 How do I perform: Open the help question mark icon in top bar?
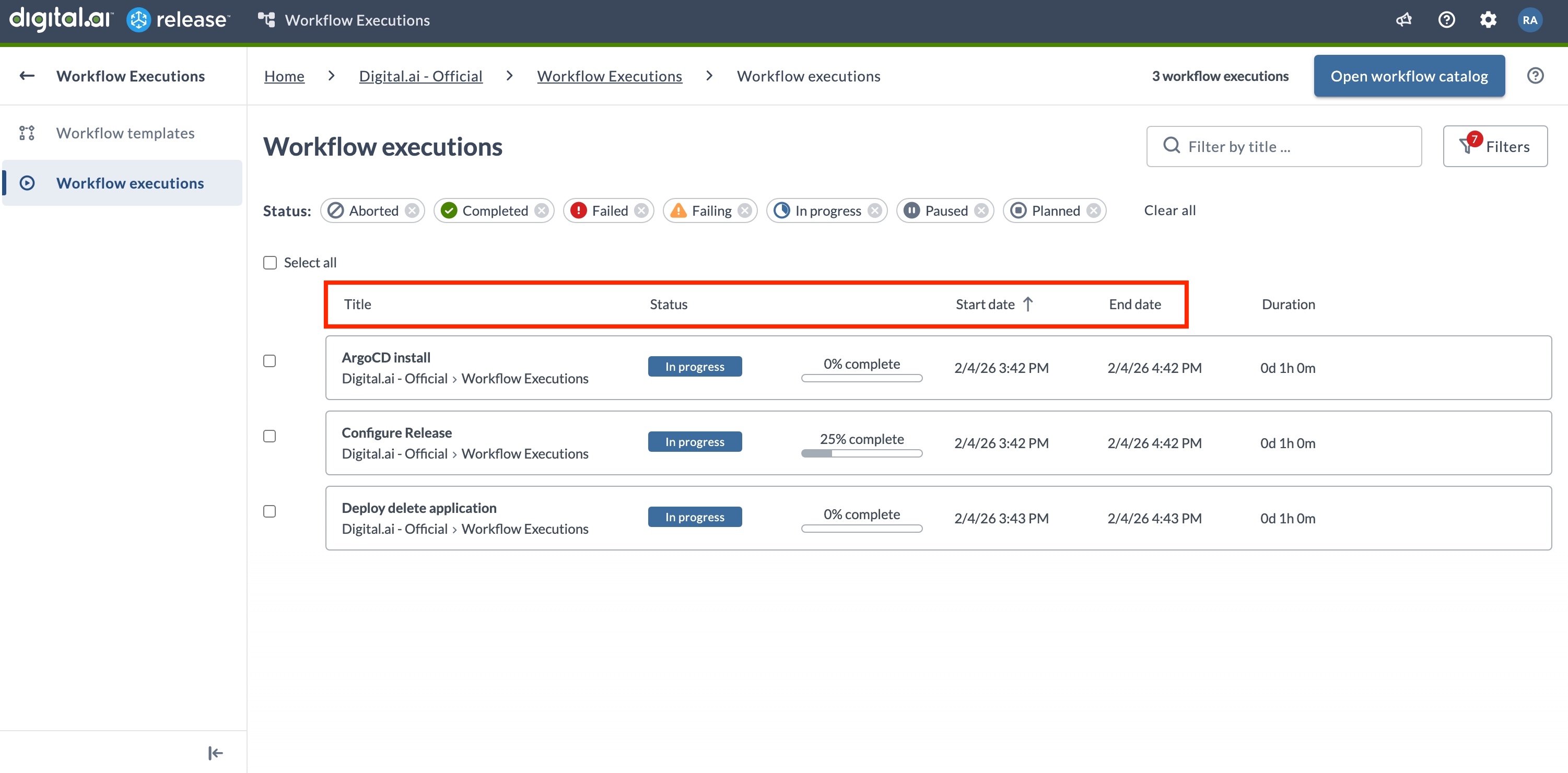click(1446, 19)
